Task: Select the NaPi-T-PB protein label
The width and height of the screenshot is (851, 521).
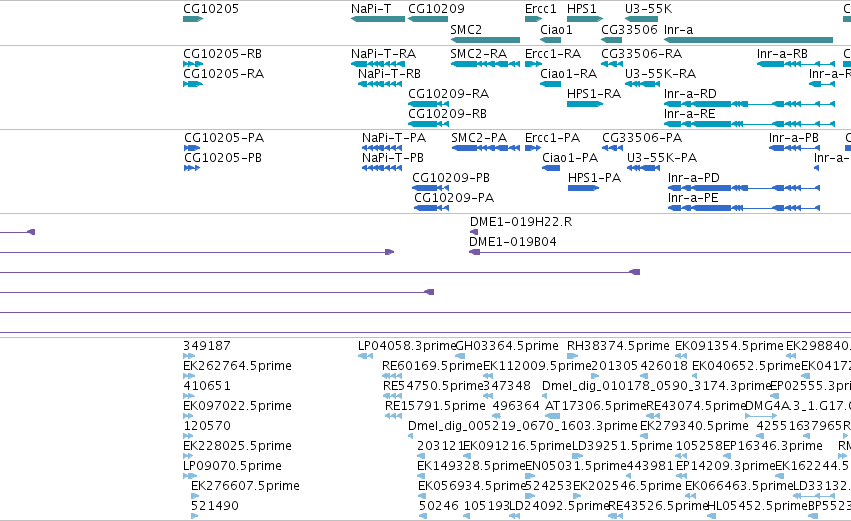Action: point(393,158)
